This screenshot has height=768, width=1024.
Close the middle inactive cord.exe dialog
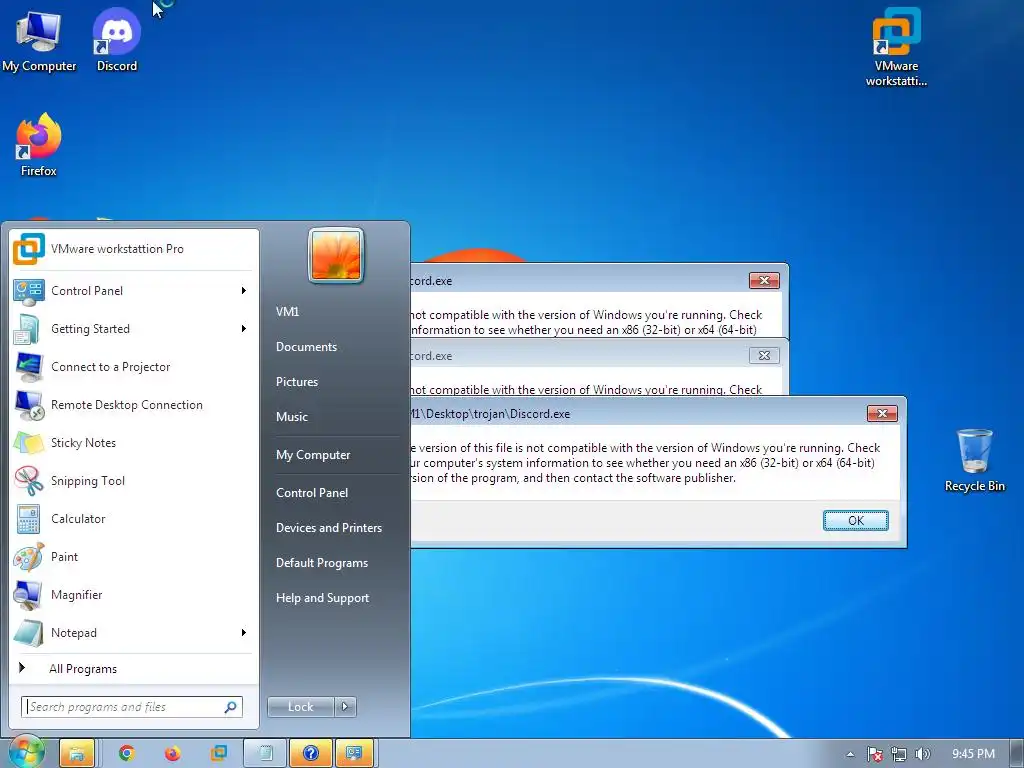pyautogui.click(x=764, y=356)
